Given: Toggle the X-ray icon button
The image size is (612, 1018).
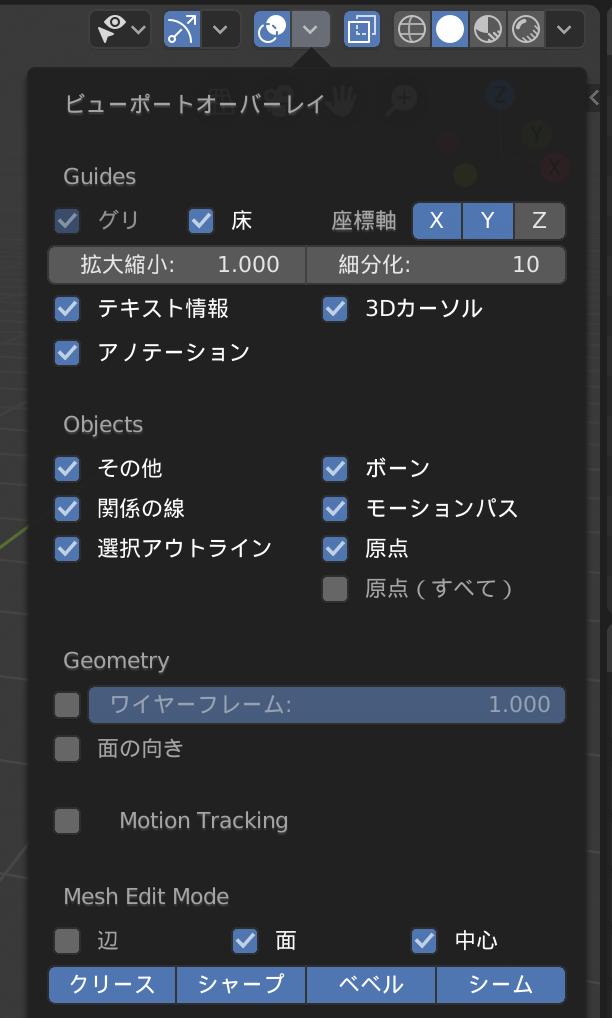Looking at the screenshot, I should (x=362, y=29).
